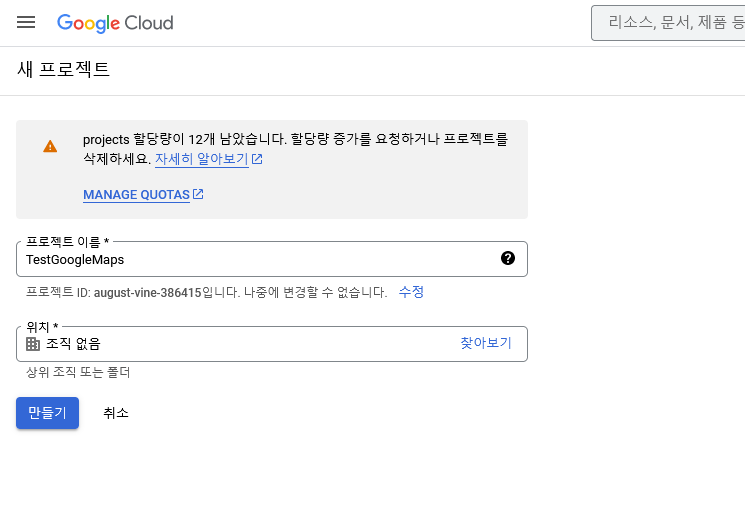Screen dimensions: 745x530
Task: Click the organization building icon in 위치 field
Action: pos(33,344)
